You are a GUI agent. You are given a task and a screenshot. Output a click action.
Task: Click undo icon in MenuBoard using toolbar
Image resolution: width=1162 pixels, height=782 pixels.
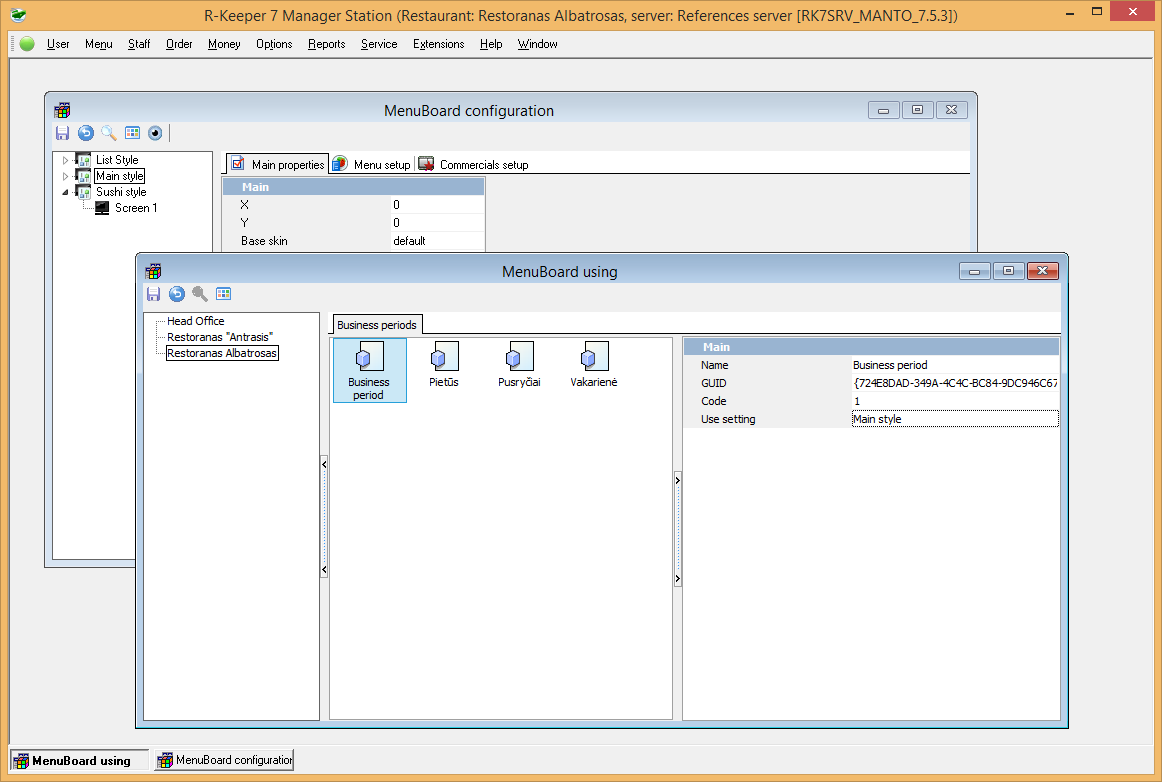coord(176,294)
